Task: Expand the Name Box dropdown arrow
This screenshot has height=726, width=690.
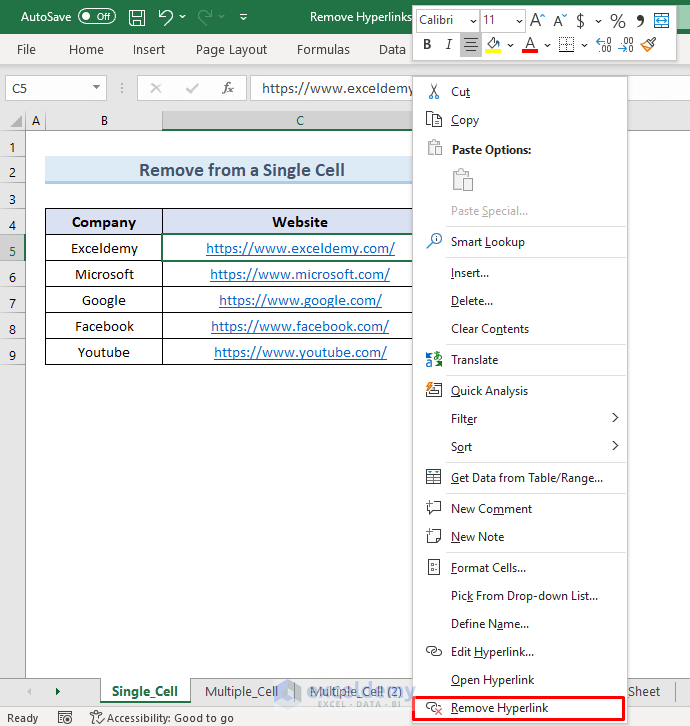Action: tap(96, 88)
